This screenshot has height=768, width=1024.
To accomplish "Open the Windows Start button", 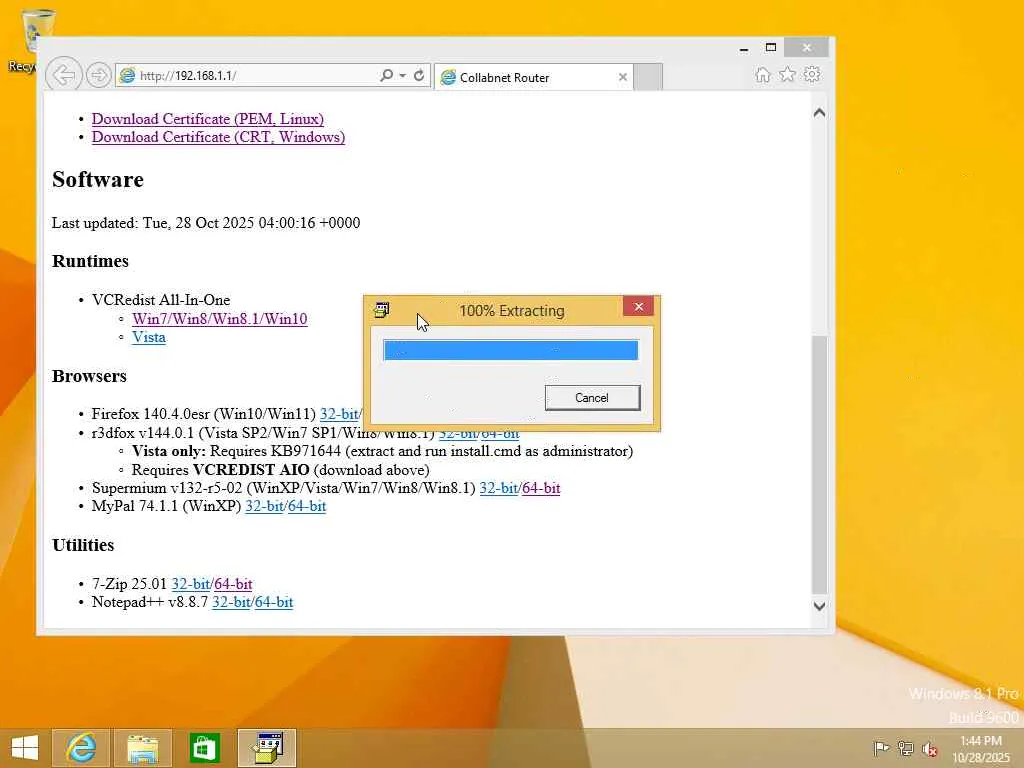I will 25,748.
